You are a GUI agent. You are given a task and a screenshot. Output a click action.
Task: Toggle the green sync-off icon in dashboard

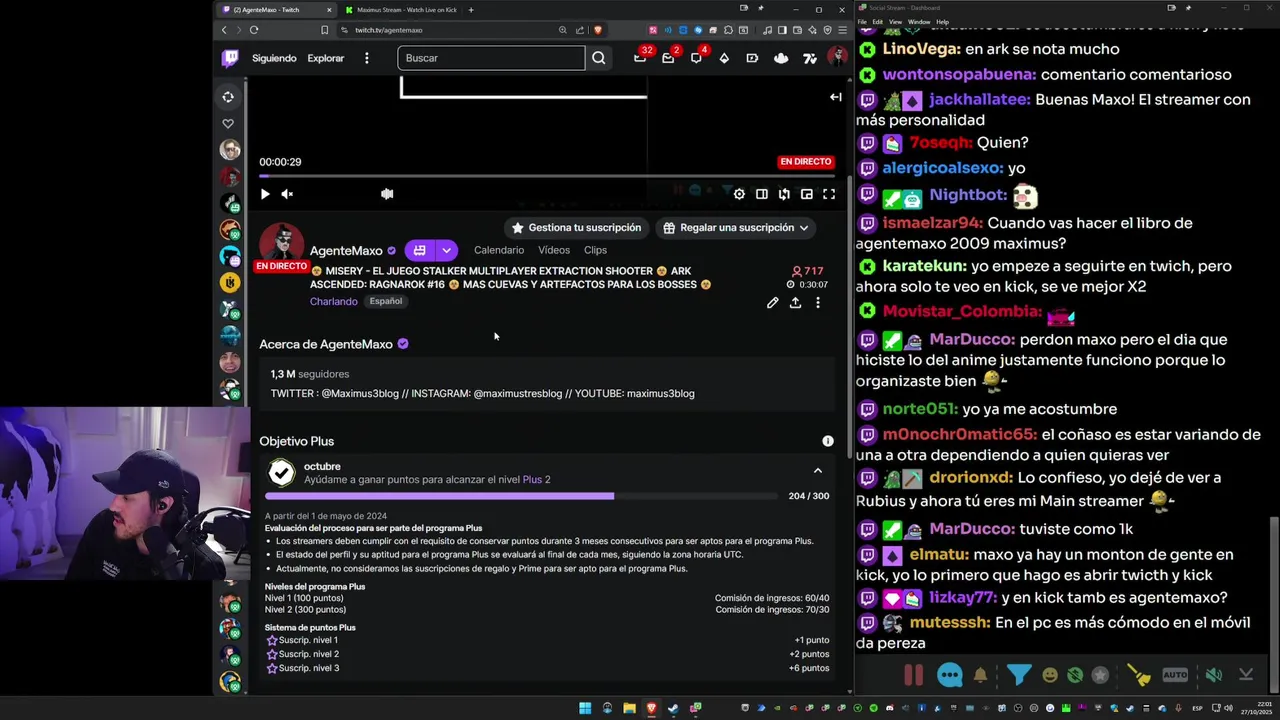click(x=1075, y=676)
